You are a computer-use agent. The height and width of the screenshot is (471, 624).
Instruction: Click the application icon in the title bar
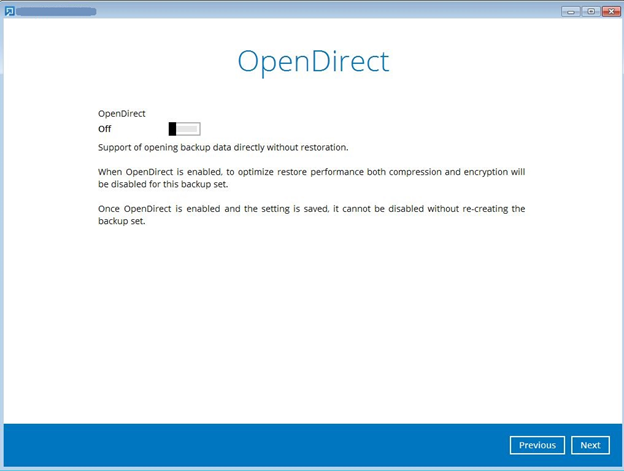point(9,11)
